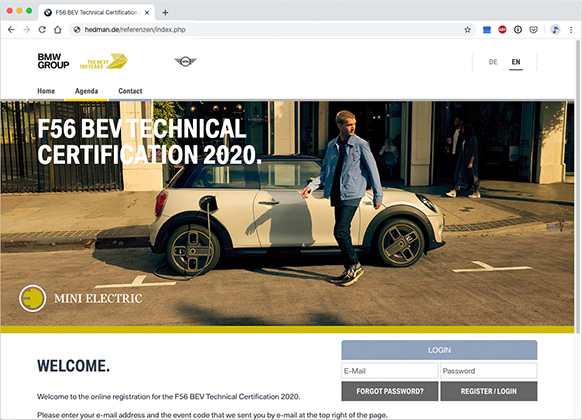
Task: Open Chrome three-dot menu
Action: tap(571, 30)
